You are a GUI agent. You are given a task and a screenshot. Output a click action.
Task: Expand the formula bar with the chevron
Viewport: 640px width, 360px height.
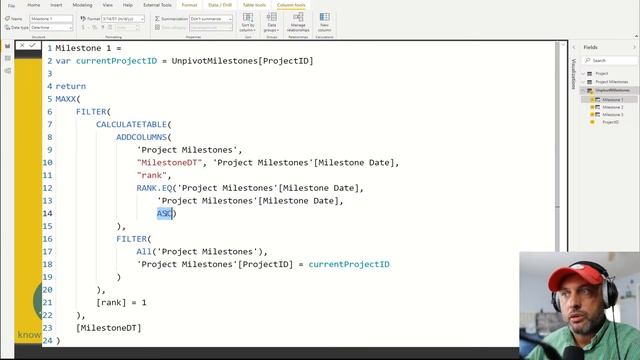(563, 45)
